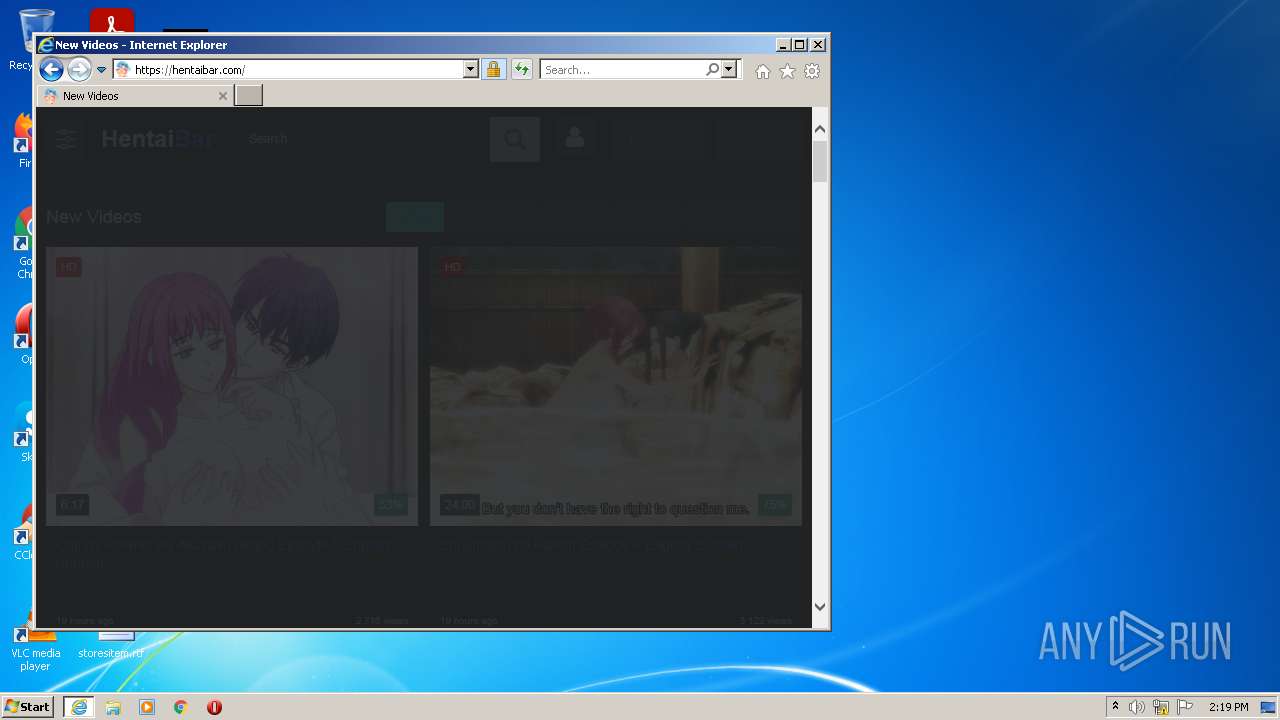Open the volume speaker tray icon
1280x720 pixels.
pyautogui.click(x=1137, y=707)
